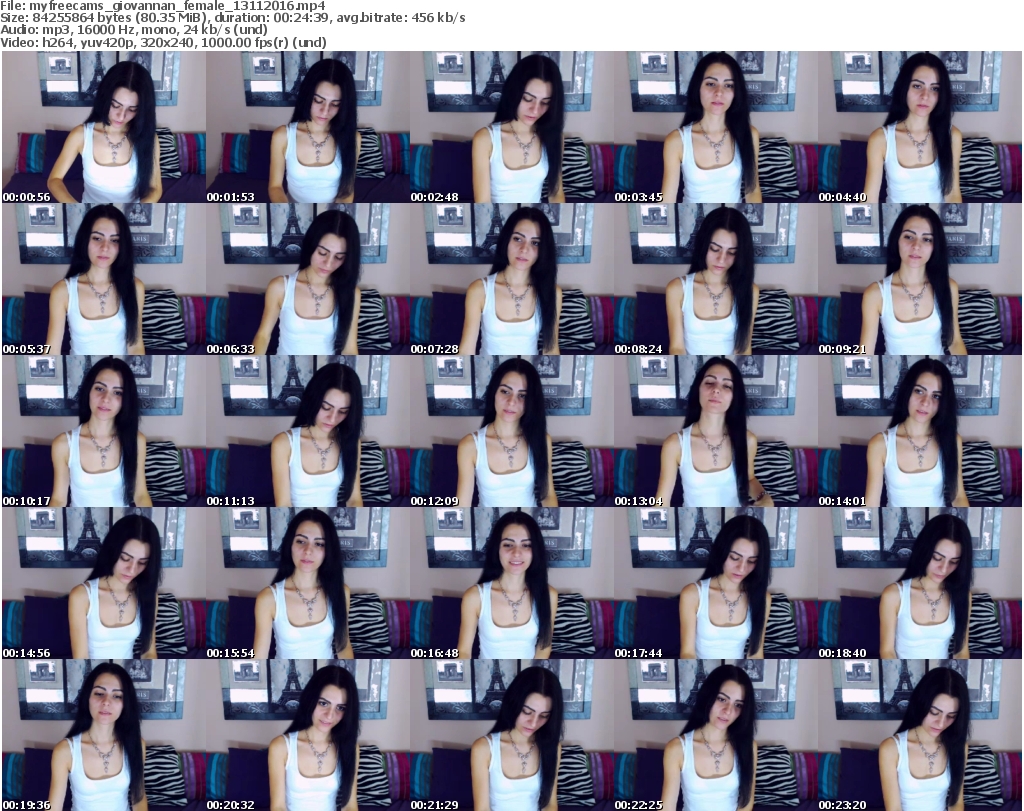Viewport: 1024px width, 811px height.
Task: Pick the thumbnail labeled 00:18:40
Action: pyautogui.click(x=920, y=583)
